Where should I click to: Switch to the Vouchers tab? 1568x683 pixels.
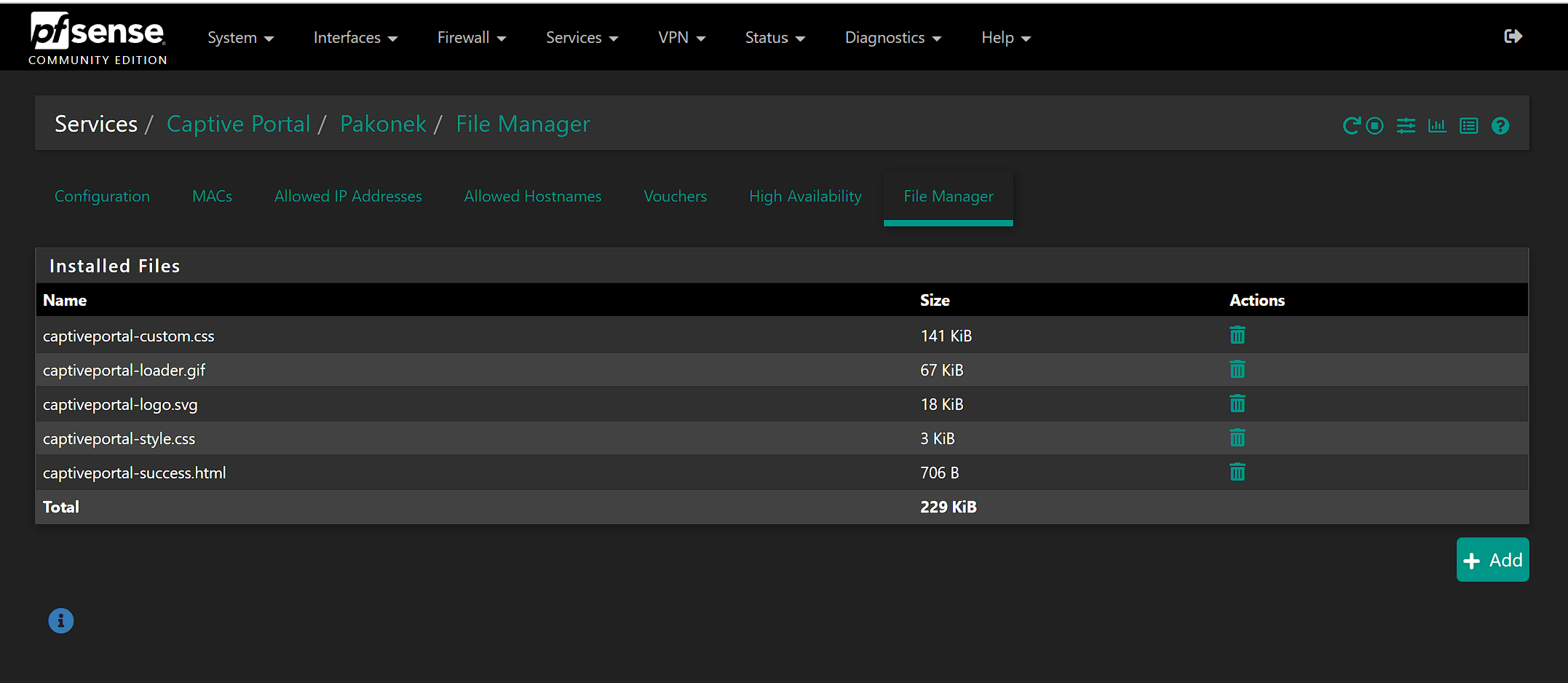(675, 197)
